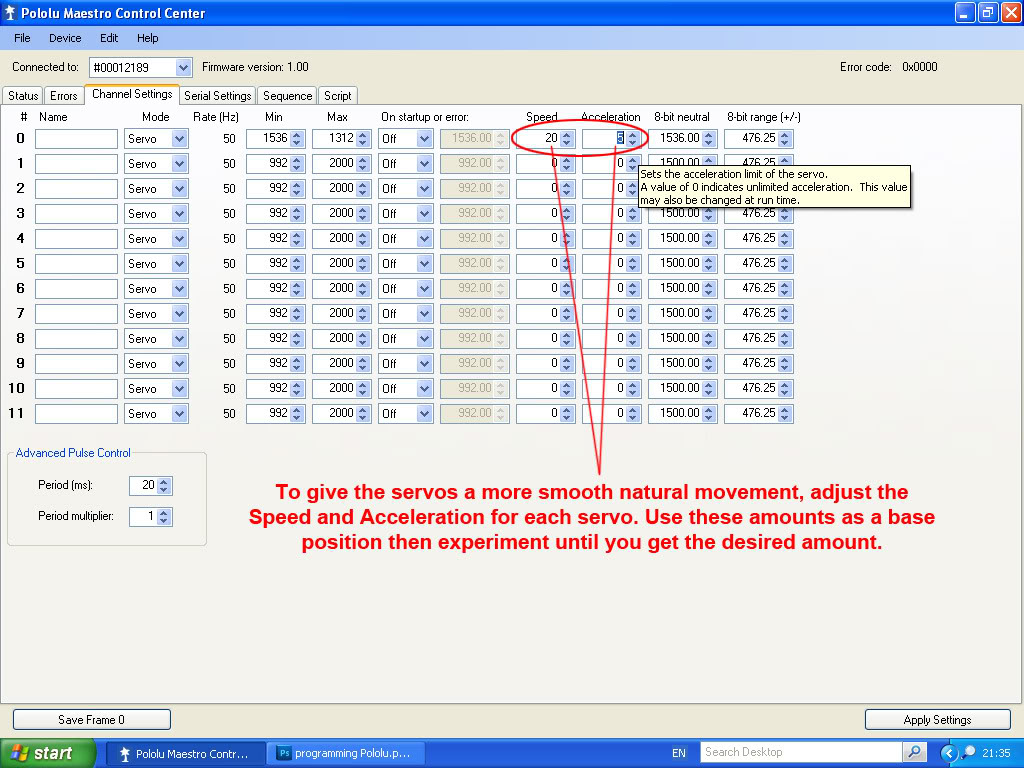This screenshot has height=768, width=1024.
Task: Open the Mode dropdown for channel 10
Action: pyautogui.click(x=180, y=389)
